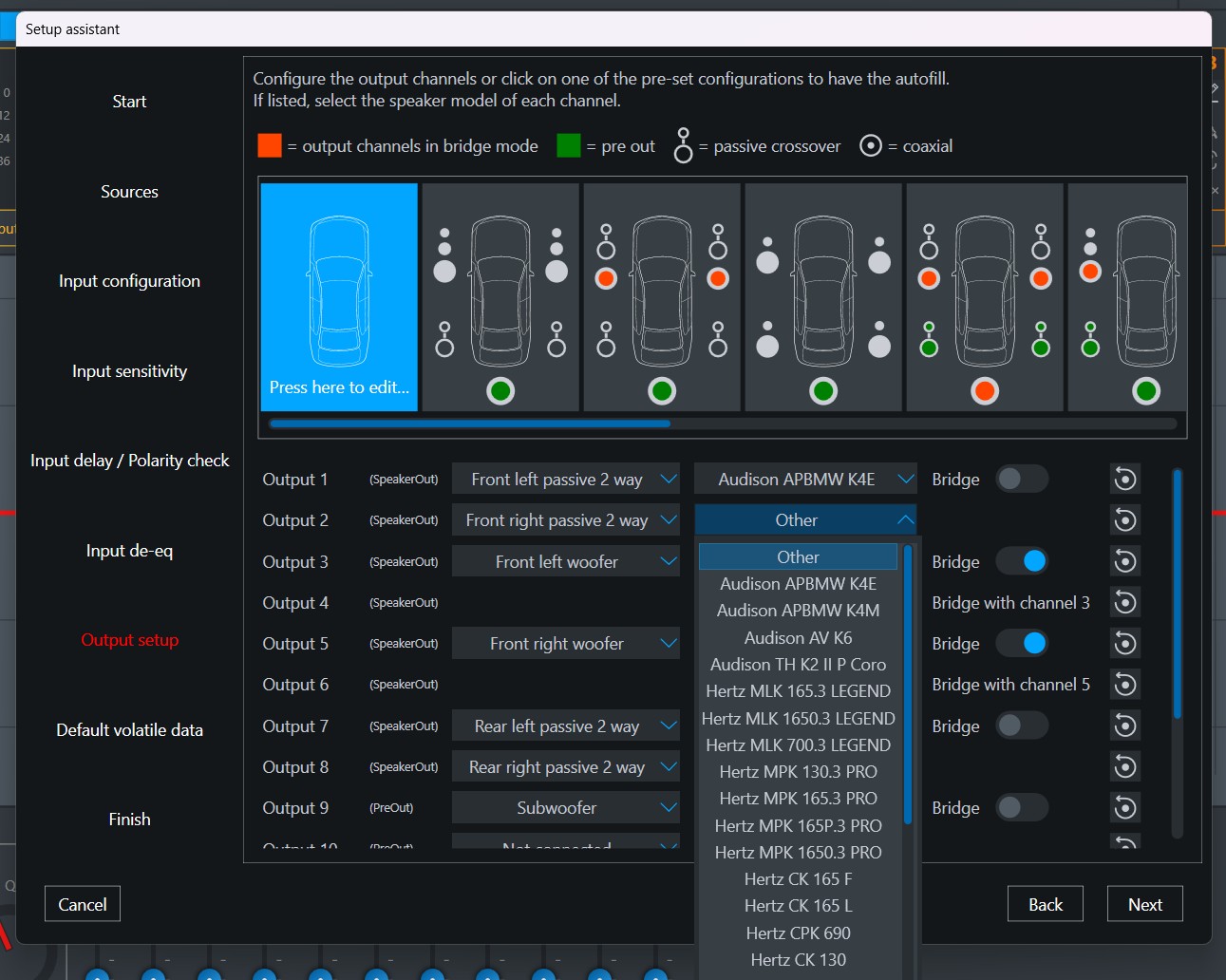Go to Input sensitivity step
Viewport: 1226px width, 980px height.
tap(129, 370)
